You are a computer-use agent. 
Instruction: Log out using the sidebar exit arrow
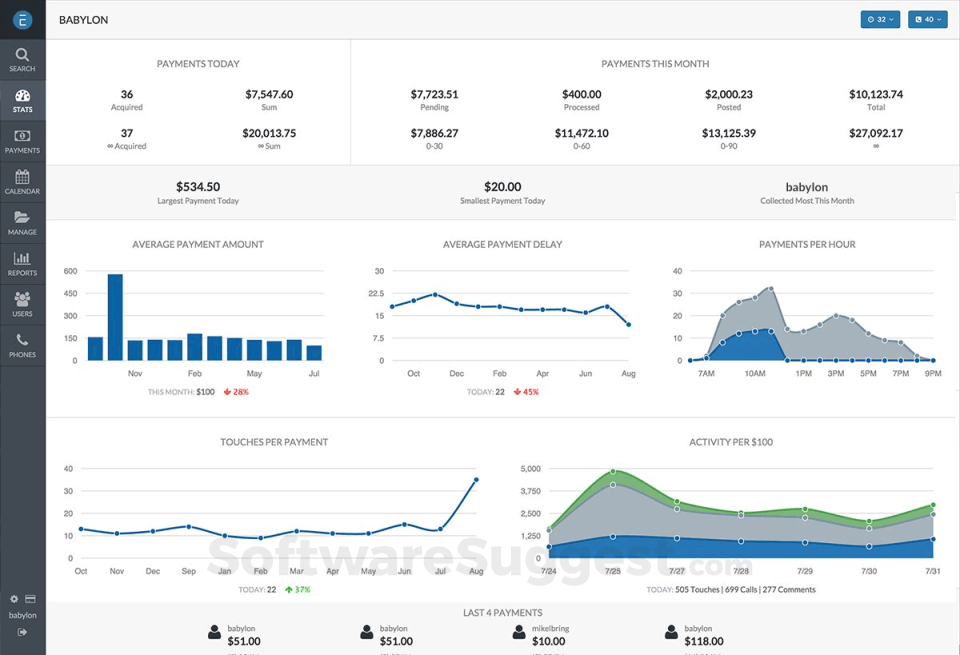coord(22,632)
